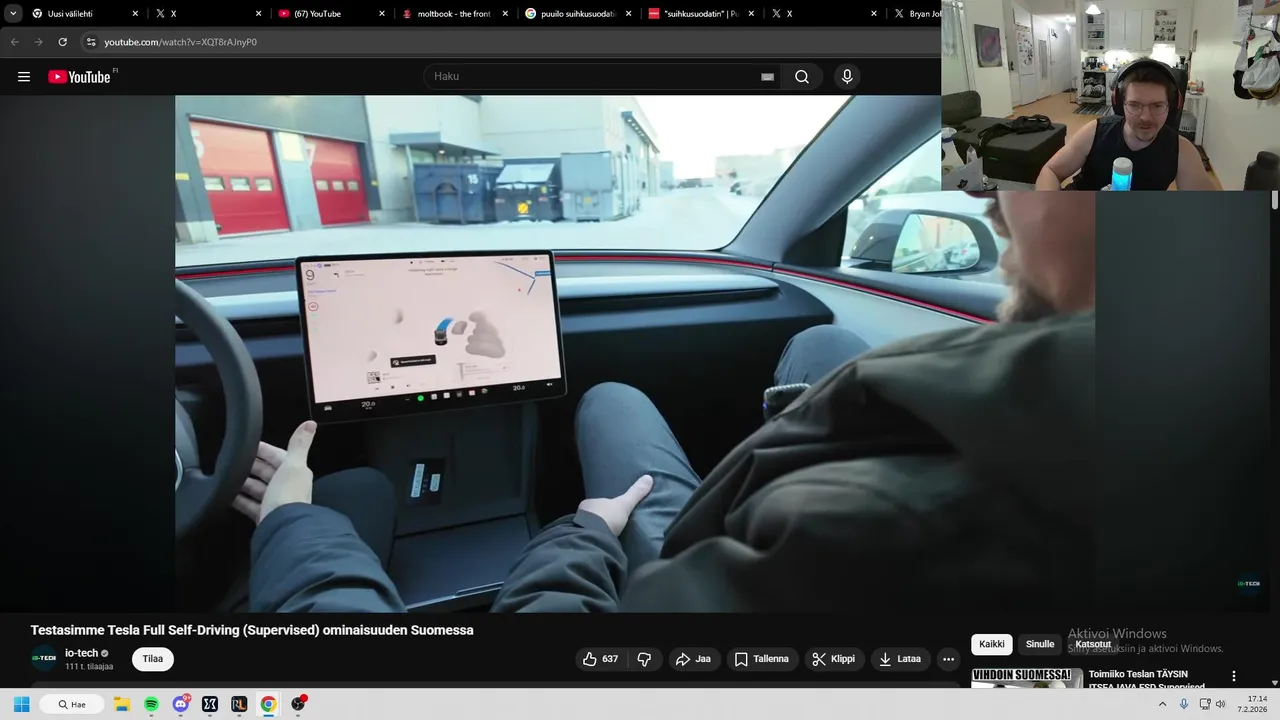
Task: Open File Explorer from the taskbar
Action: 122,704
